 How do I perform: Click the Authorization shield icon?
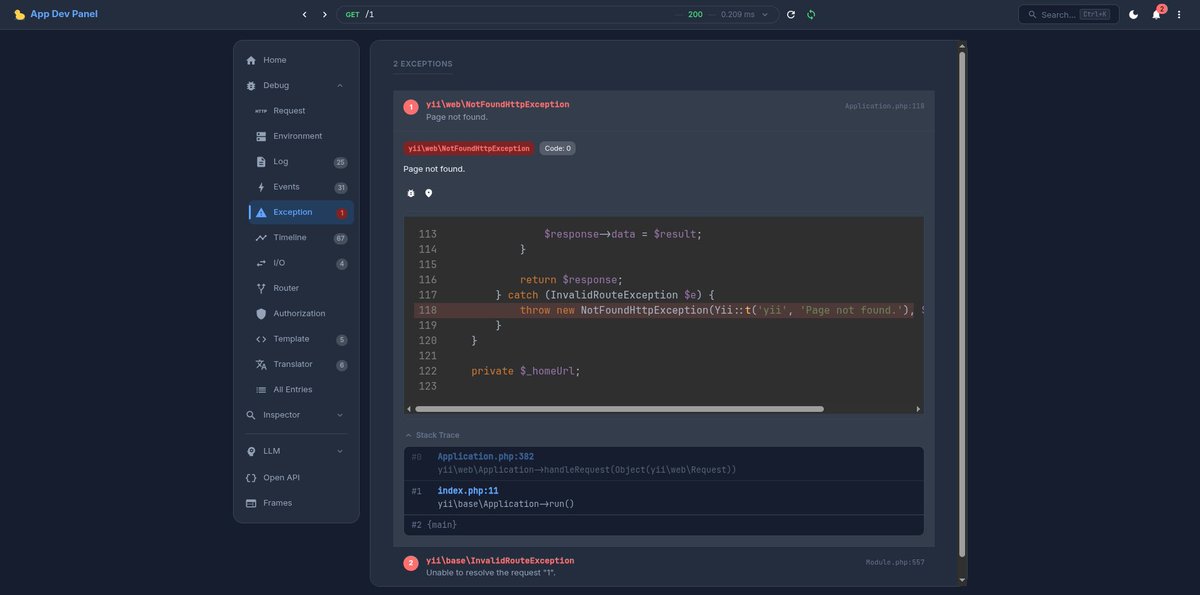261,314
